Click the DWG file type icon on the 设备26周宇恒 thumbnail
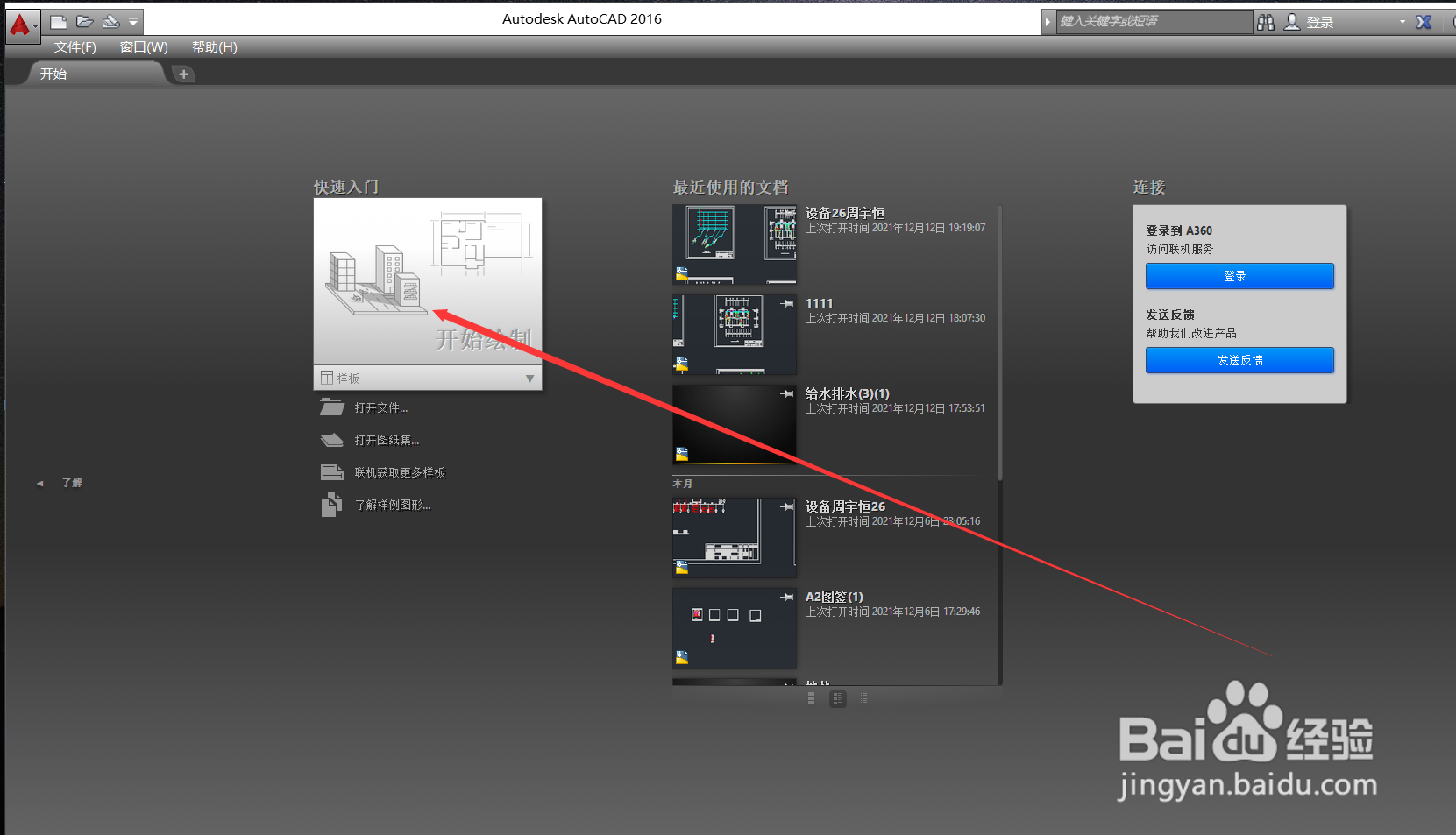The width and height of the screenshot is (1456, 835). click(x=682, y=274)
